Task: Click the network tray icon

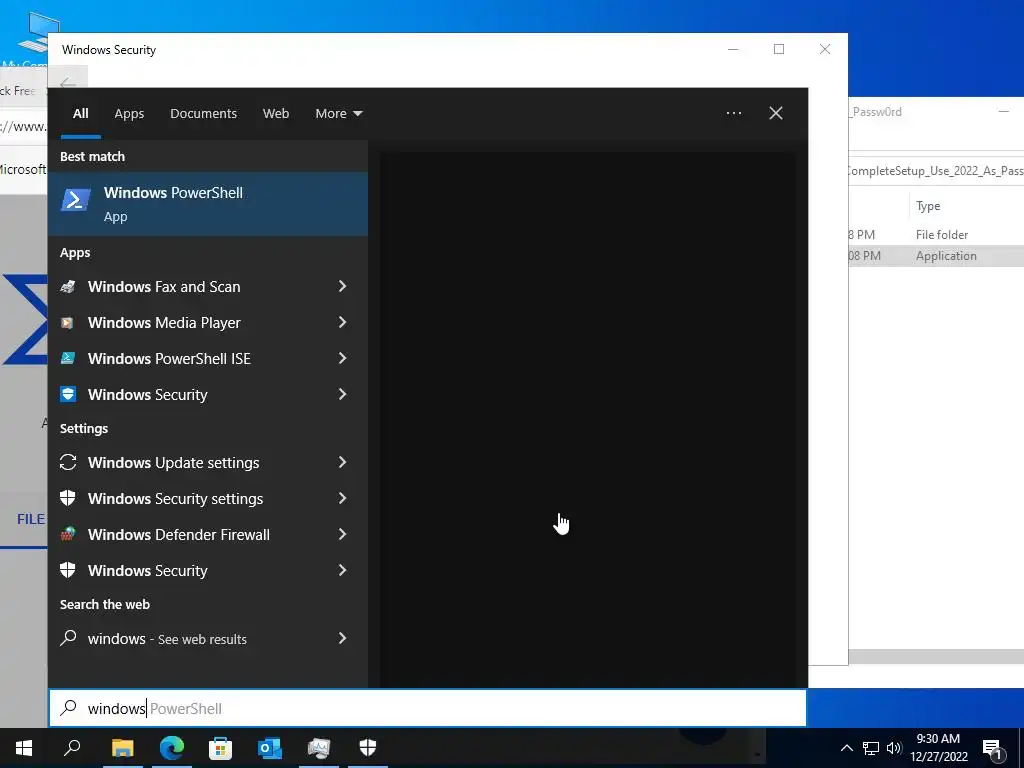Action: click(x=871, y=748)
